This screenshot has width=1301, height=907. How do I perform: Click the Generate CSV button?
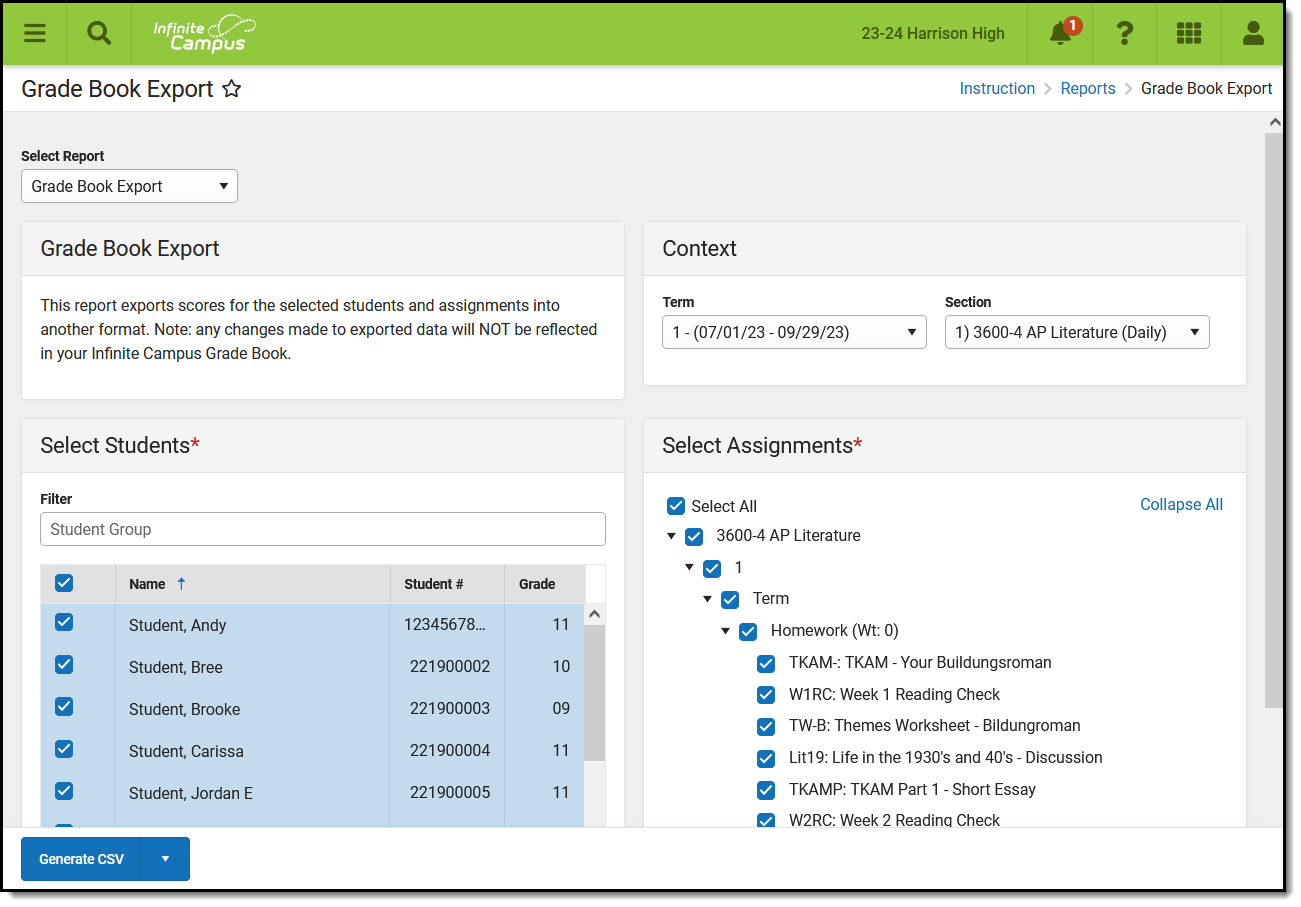click(81, 859)
